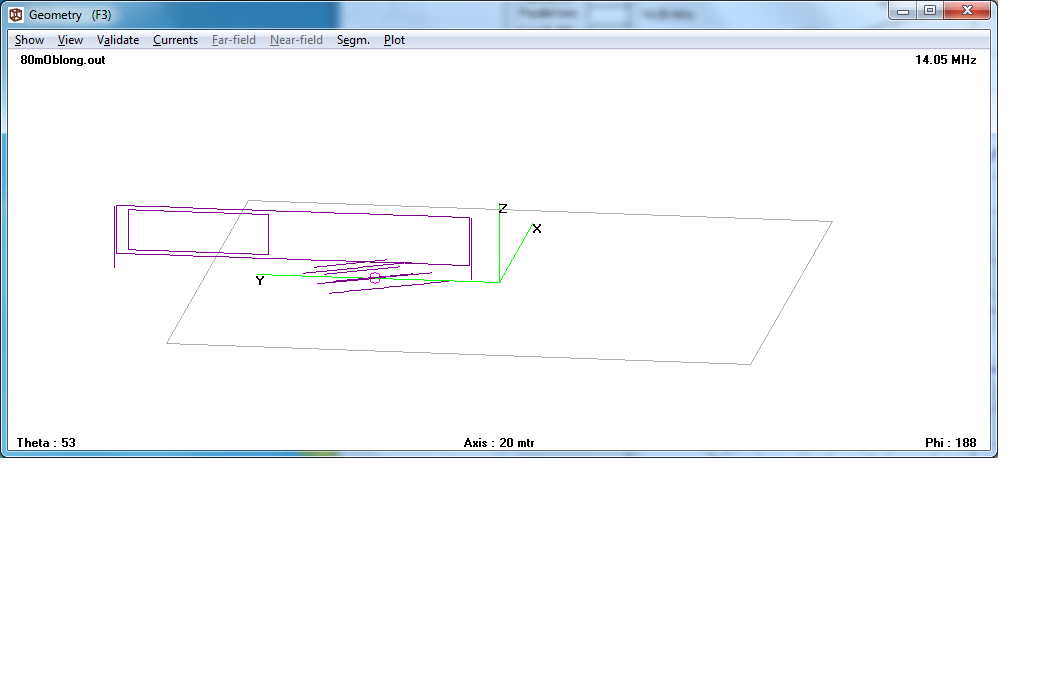
Task: Open the Segm. menu
Action: coord(353,40)
